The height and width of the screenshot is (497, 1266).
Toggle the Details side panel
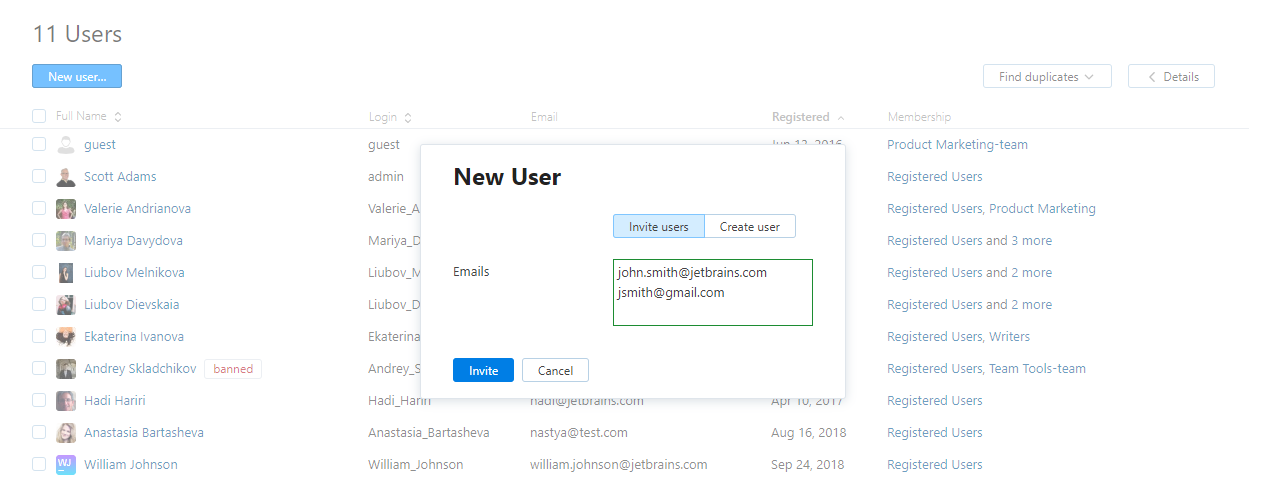click(x=1171, y=76)
